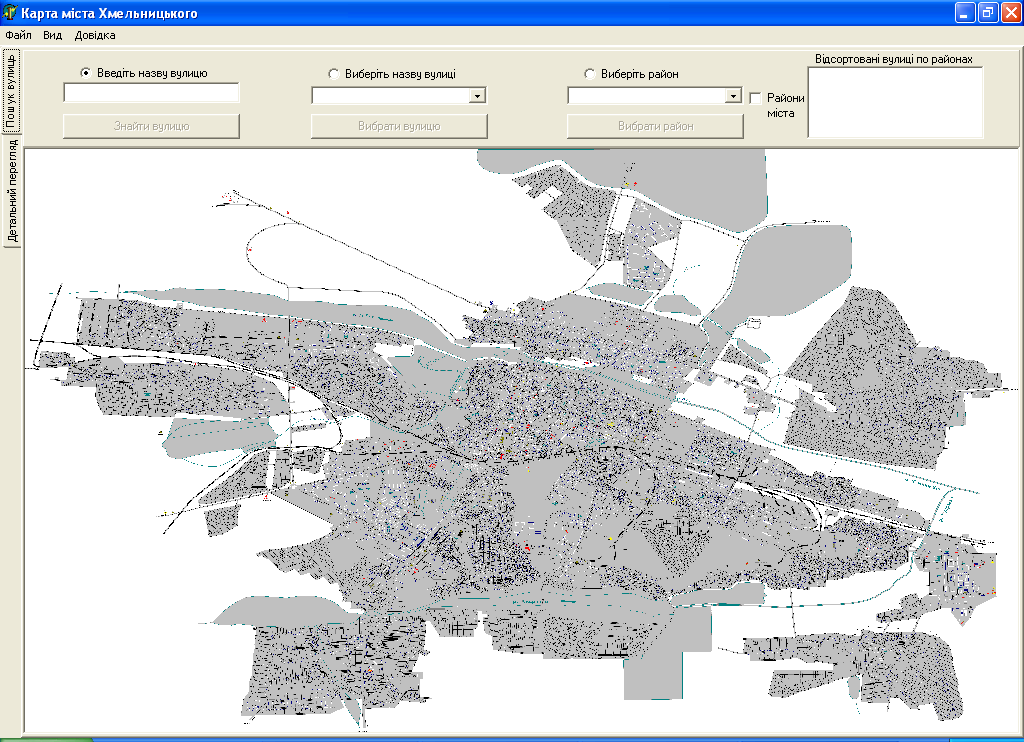Screen dimensions: 1024x742
Task: Switch to the Детальний перегляд tab
Action: click(12, 191)
